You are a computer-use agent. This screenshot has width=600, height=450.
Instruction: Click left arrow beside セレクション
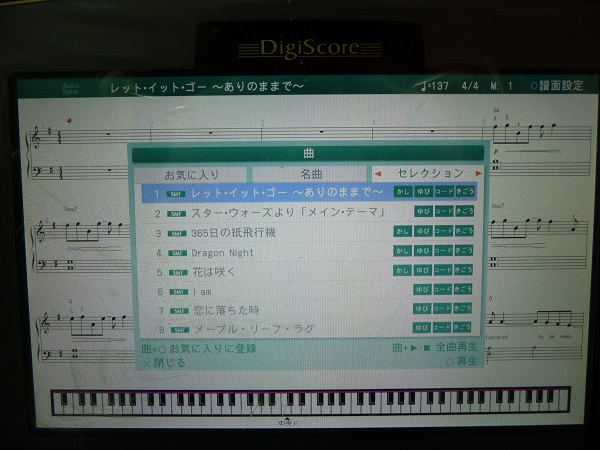tap(377, 173)
